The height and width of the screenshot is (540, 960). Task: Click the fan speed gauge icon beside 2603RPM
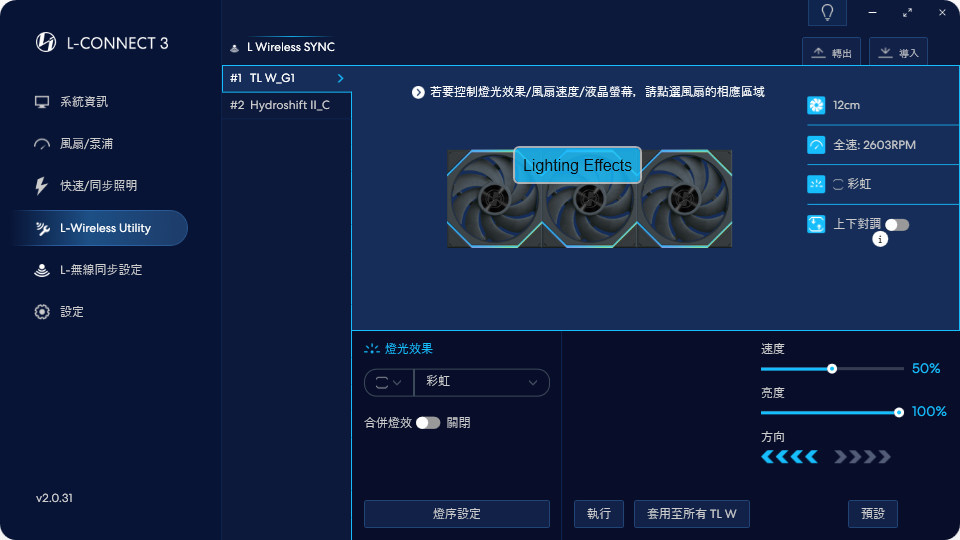[x=816, y=145]
